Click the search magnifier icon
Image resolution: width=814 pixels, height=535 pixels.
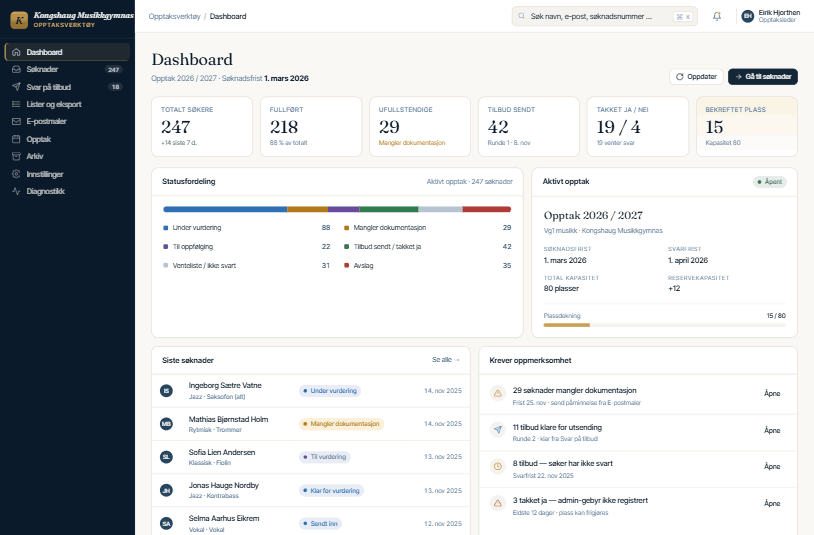(x=521, y=16)
